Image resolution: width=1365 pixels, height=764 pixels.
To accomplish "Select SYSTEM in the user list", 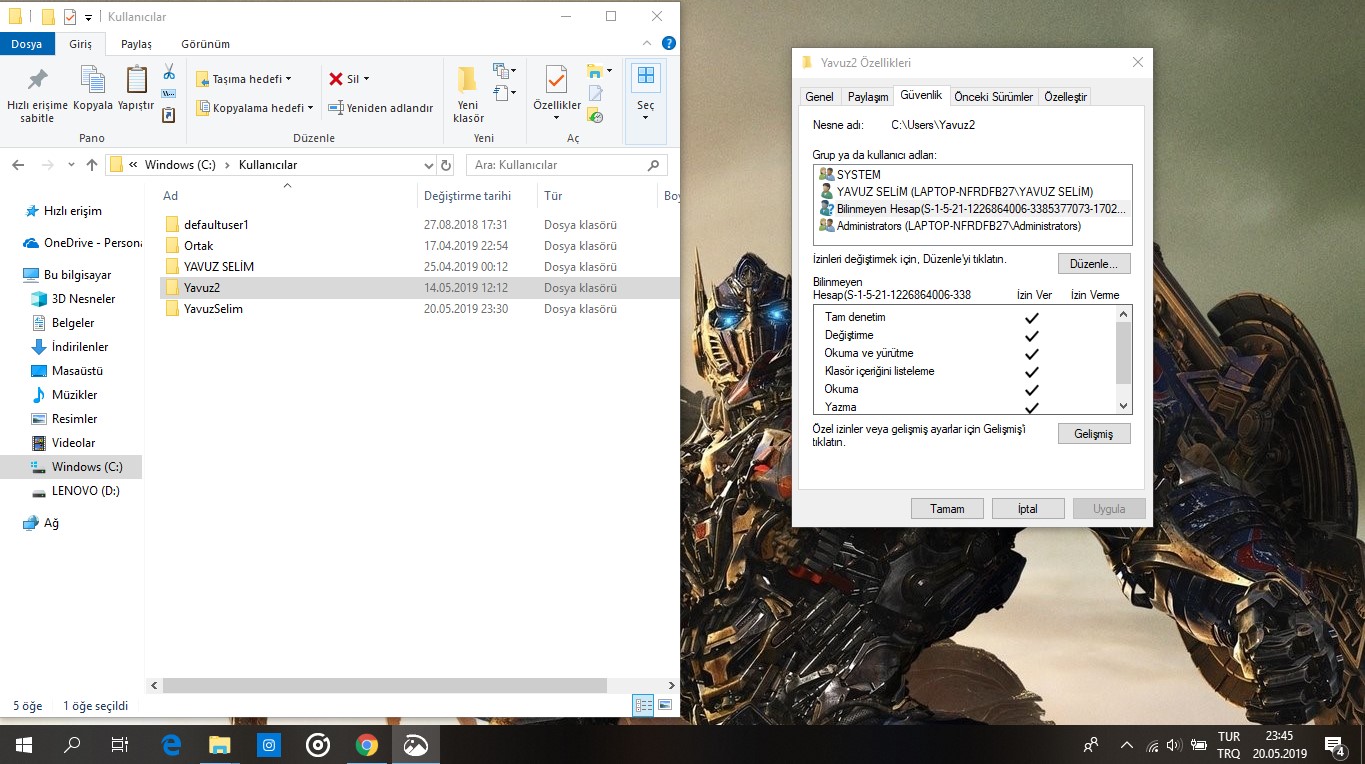I will point(974,175).
